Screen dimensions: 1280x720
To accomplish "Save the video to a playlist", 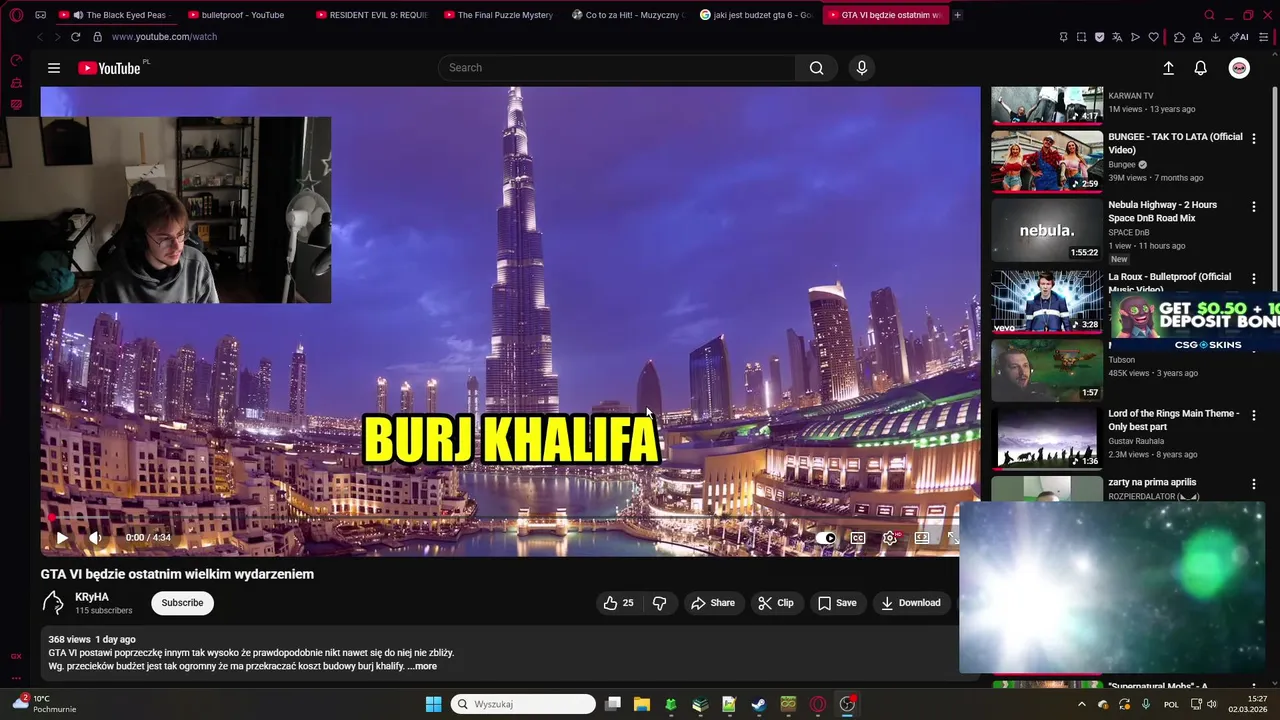I will [x=837, y=603].
